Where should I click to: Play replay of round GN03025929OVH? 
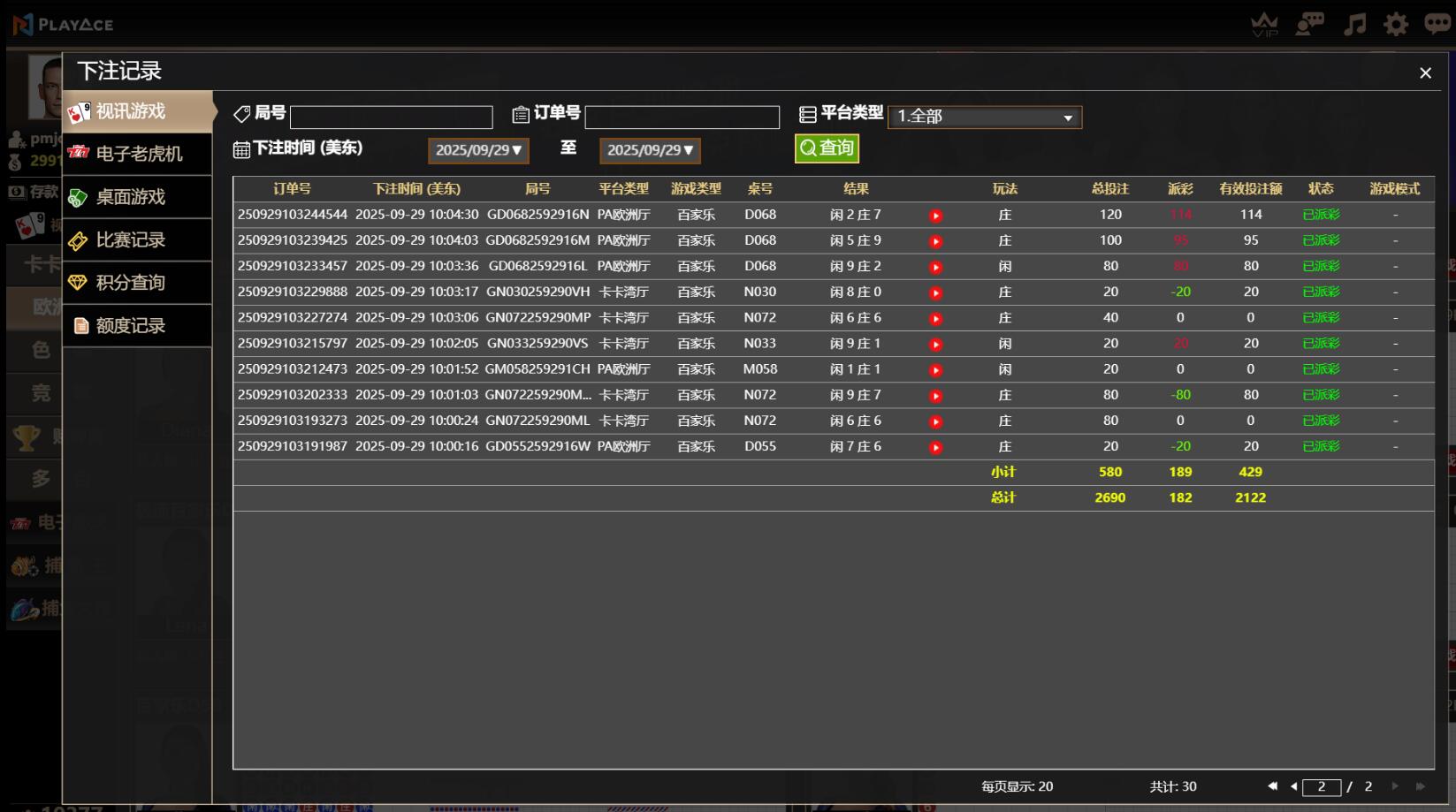pos(935,292)
